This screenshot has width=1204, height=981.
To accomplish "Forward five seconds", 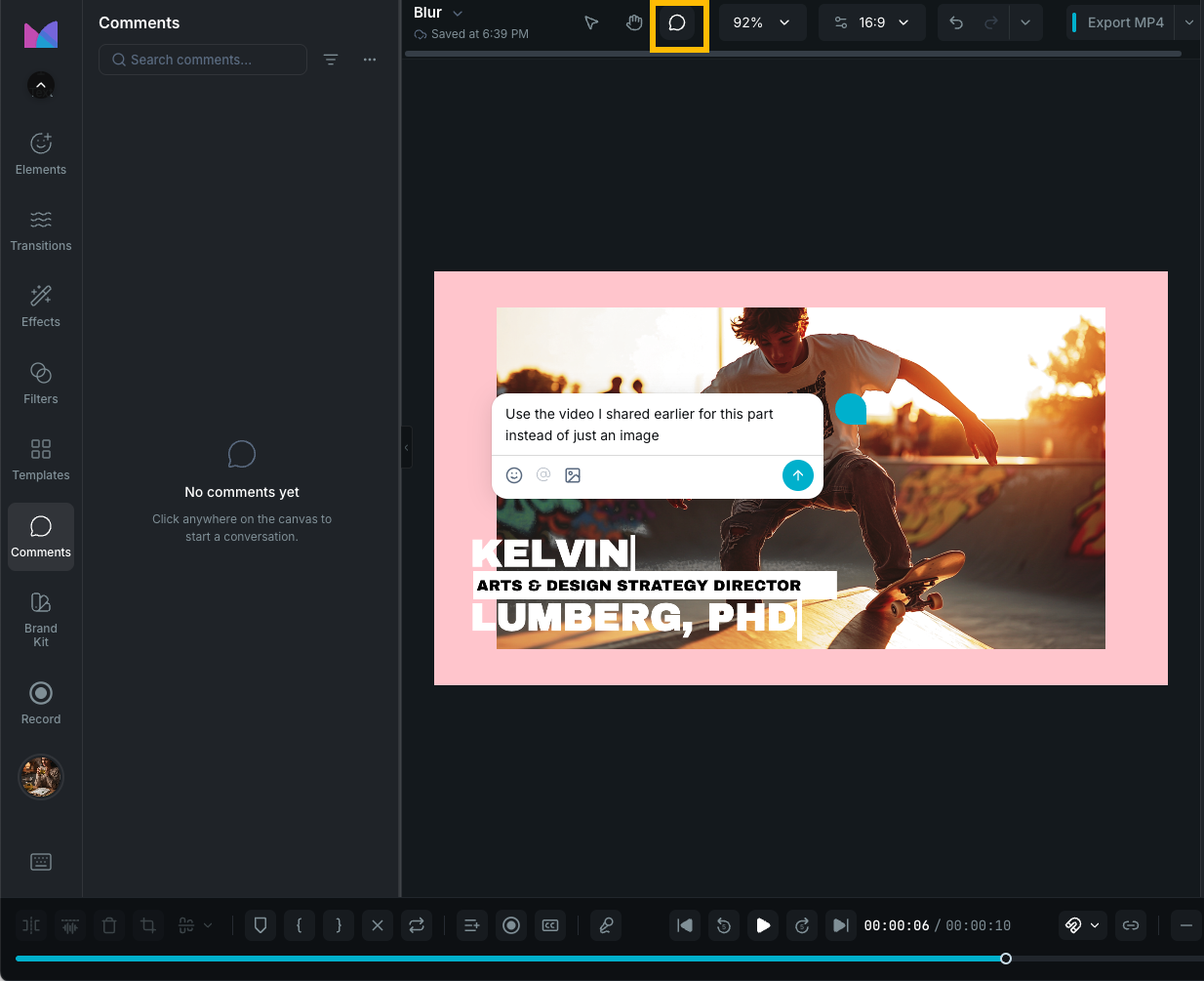I will (802, 925).
